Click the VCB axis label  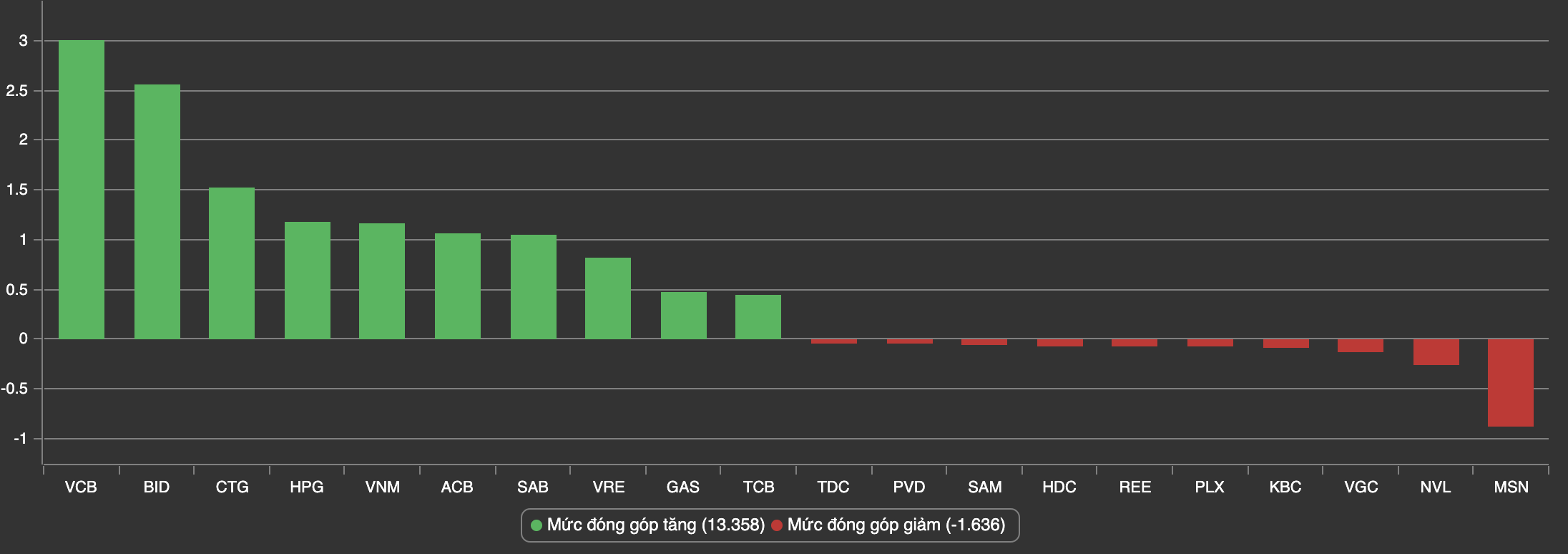pos(81,487)
